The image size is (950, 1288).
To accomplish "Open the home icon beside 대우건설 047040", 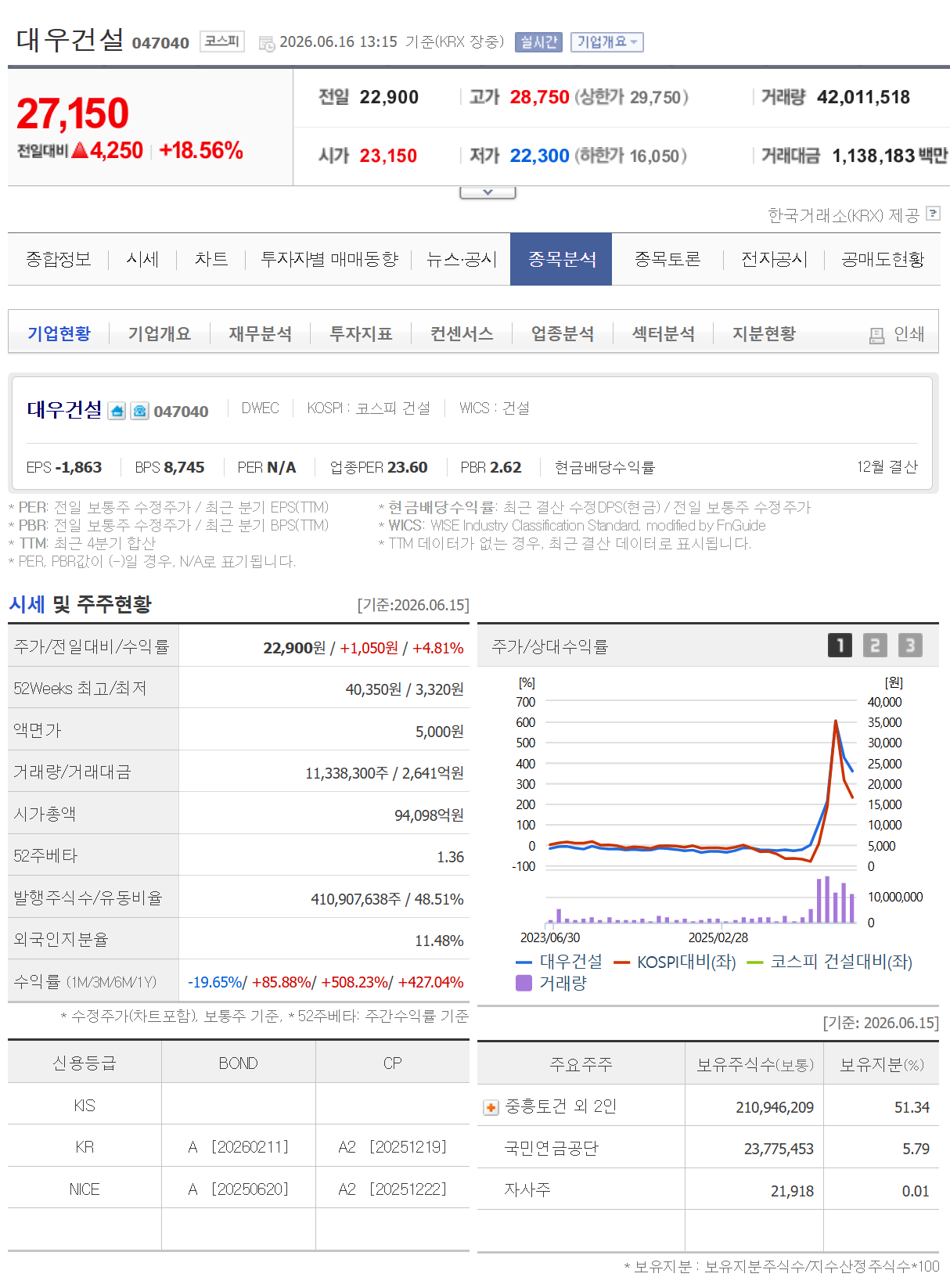I will pyautogui.click(x=117, y=411).
